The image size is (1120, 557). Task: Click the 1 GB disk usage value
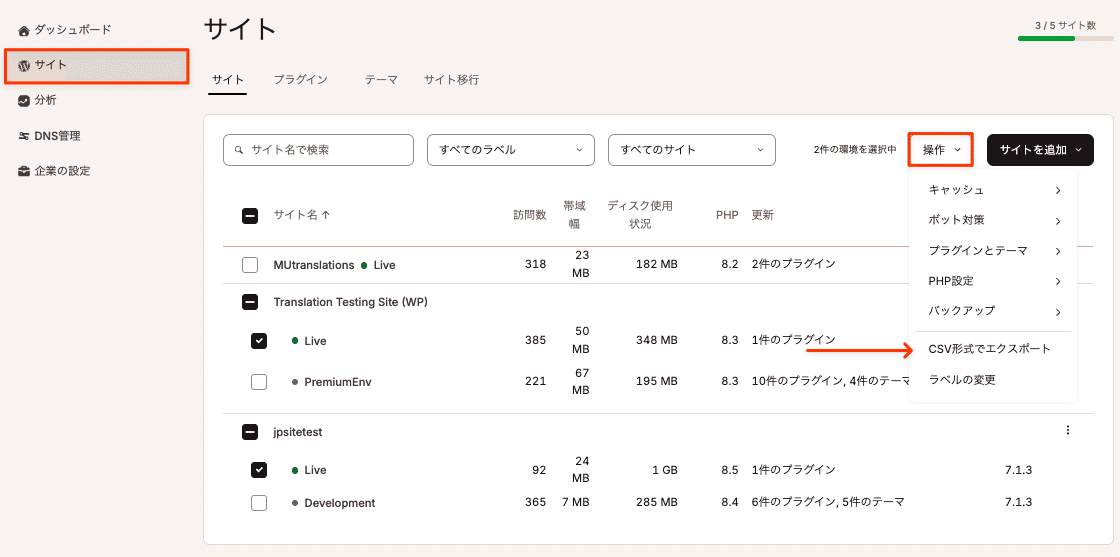pyautogui.click(x=663, y=470)
